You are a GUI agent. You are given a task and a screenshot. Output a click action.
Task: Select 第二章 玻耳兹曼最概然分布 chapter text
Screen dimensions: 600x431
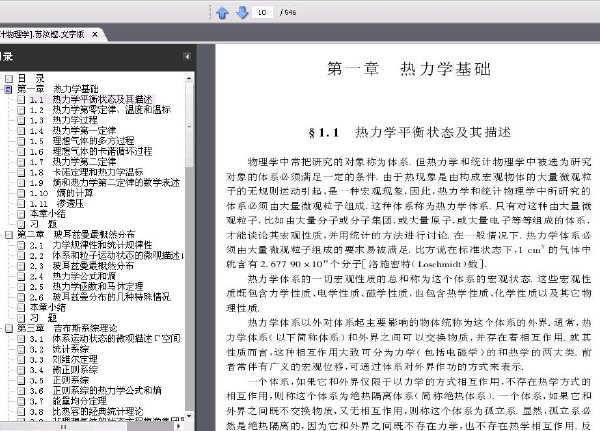(x=76, y=234)
